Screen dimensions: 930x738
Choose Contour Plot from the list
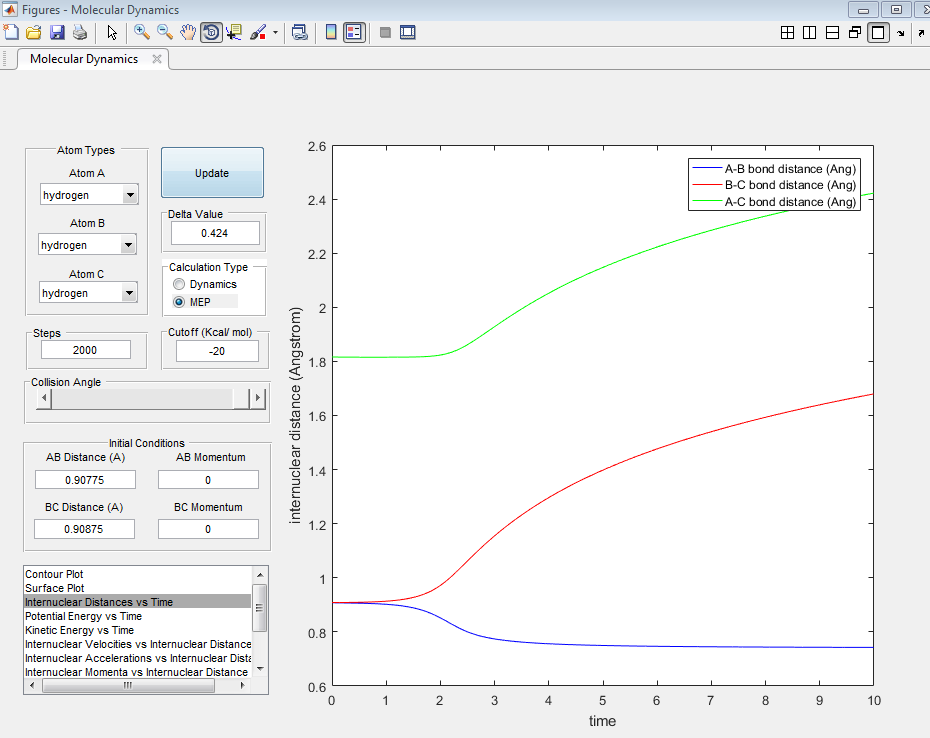click(54, 574)
